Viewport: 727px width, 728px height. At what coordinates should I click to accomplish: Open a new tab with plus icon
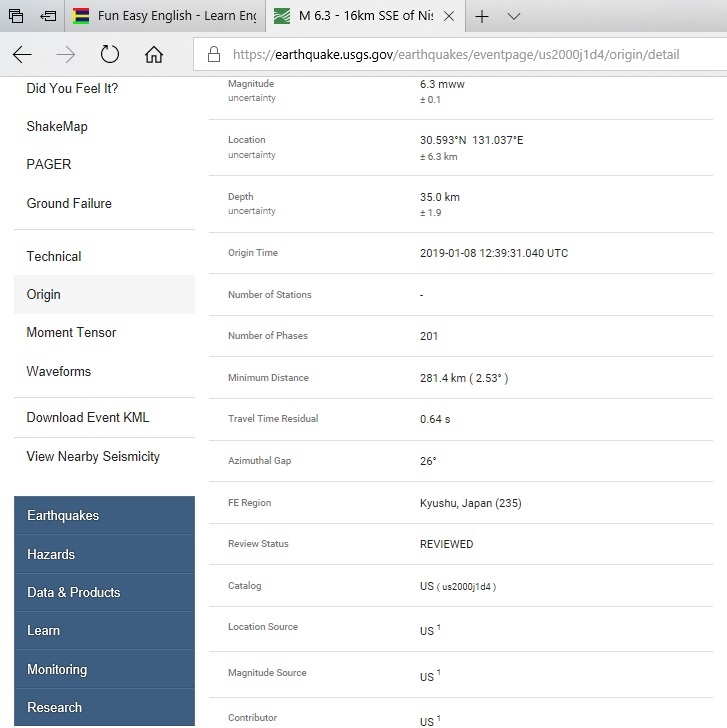pyautogui.click(x=482, y=17)
